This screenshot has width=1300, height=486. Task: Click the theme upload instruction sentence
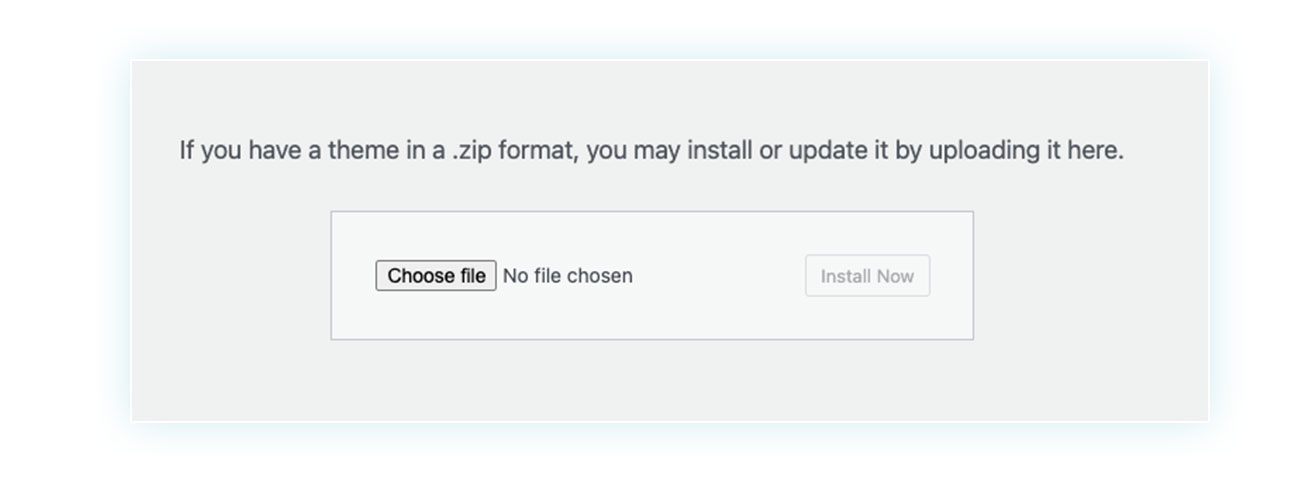coord(651,151)
